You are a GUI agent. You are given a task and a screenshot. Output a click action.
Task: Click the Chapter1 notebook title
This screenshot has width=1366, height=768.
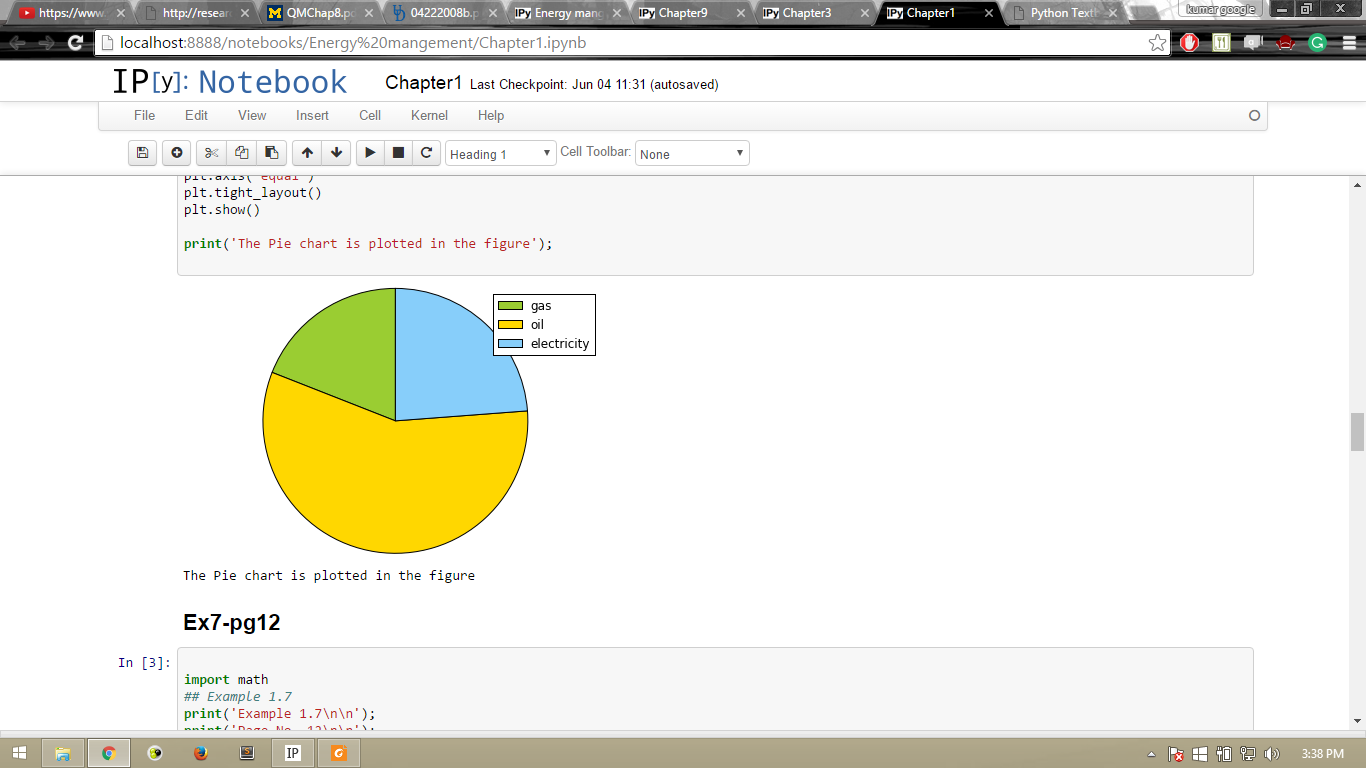(423, 83)
